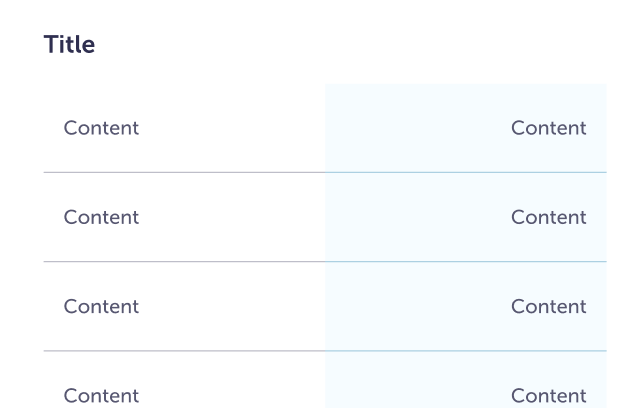Click the second row's highlighted right "Content" text
Image resolution: width=638 pixels, height=408 pixels.
[548, 217]
